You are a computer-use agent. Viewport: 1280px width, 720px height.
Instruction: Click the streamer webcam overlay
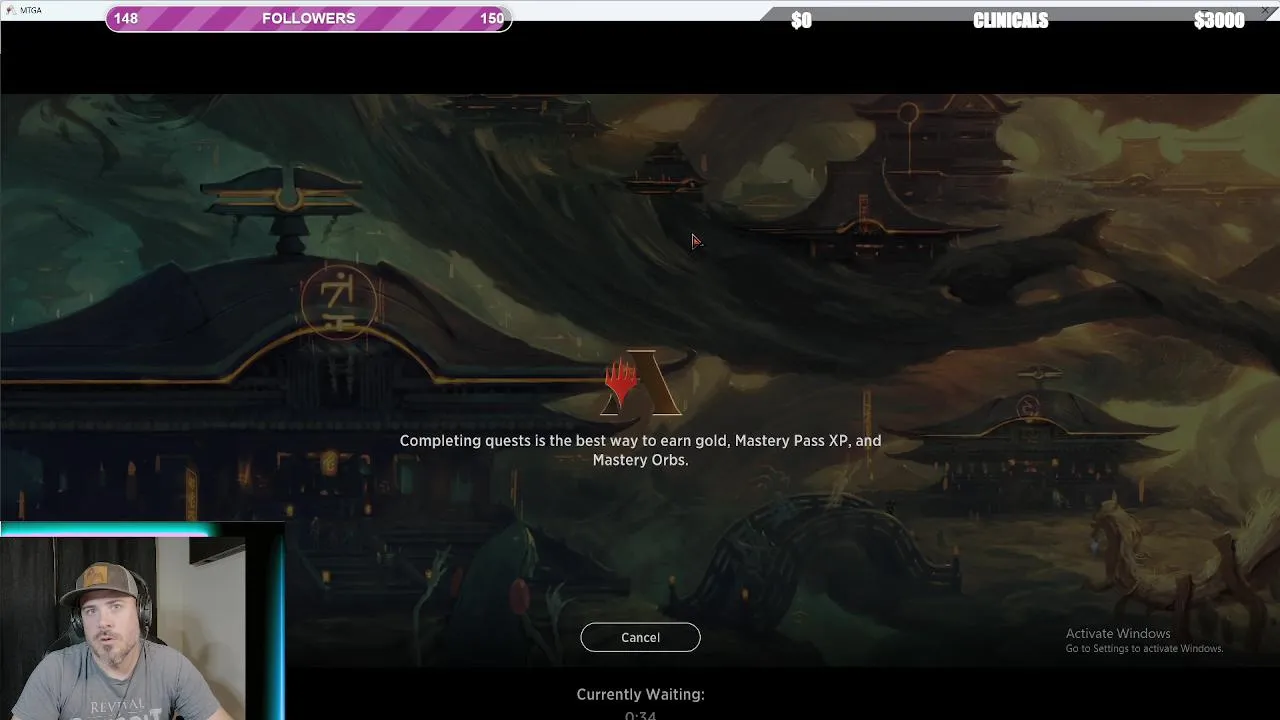pos(141,622)
